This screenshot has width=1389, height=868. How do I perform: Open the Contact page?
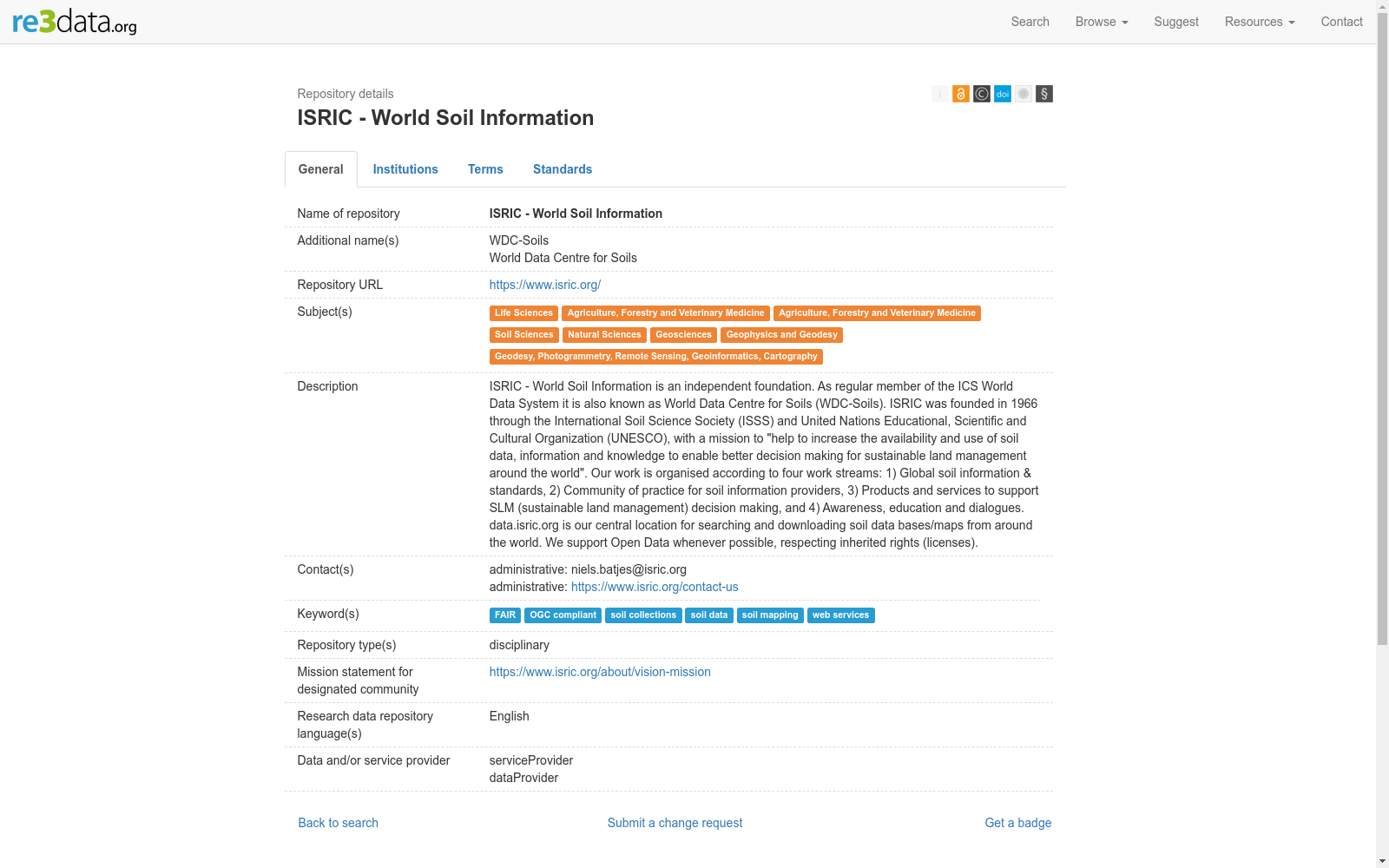pyautogui.click(x=1342, y=22)
